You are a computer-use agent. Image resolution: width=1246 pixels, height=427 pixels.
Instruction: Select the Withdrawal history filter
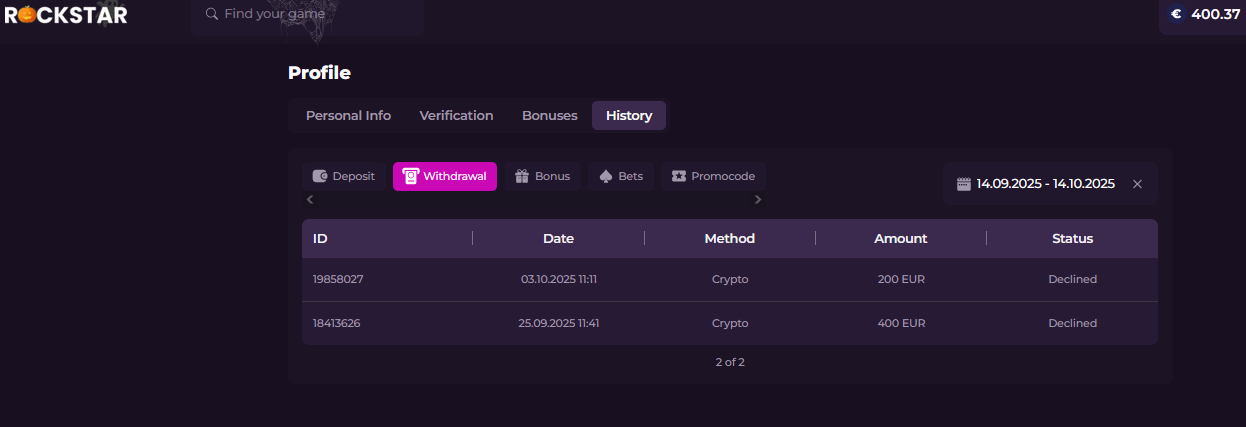coord(445,177)
